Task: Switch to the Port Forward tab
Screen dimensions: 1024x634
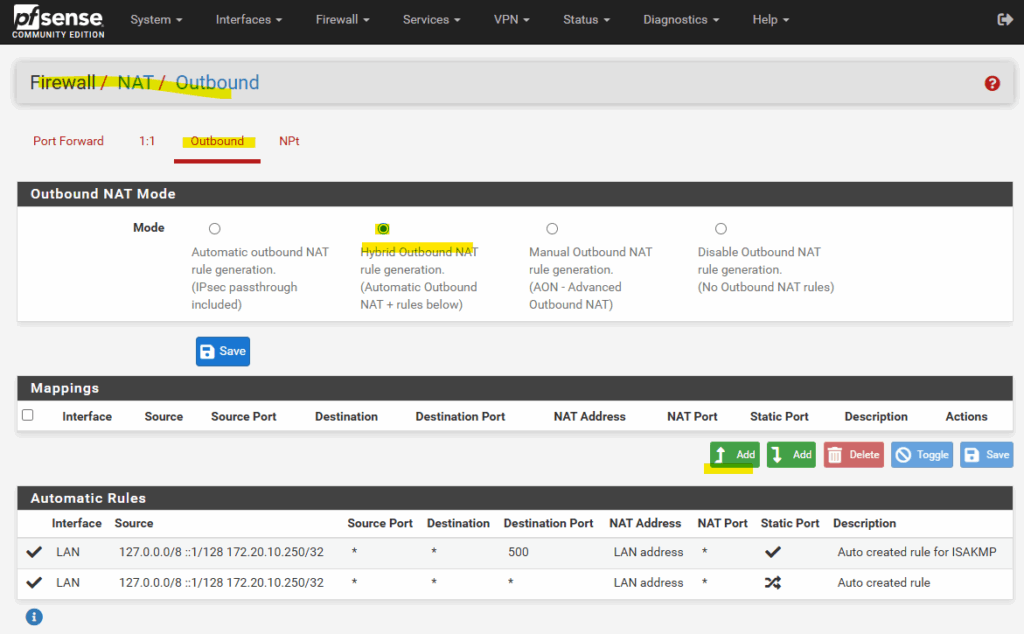Action: click(x=68, y=141)
